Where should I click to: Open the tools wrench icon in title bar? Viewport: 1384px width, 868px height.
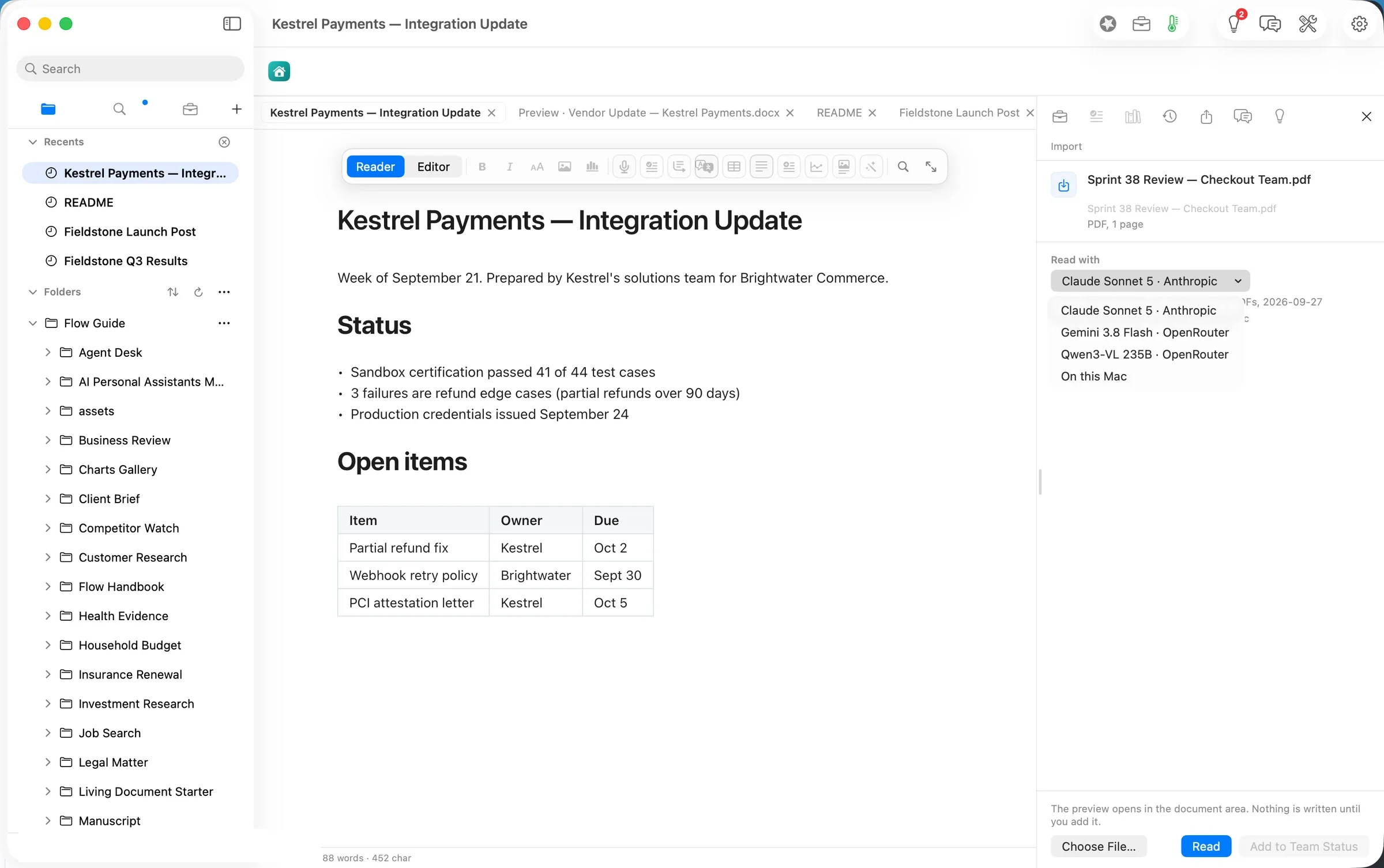tap(1308, 24)
